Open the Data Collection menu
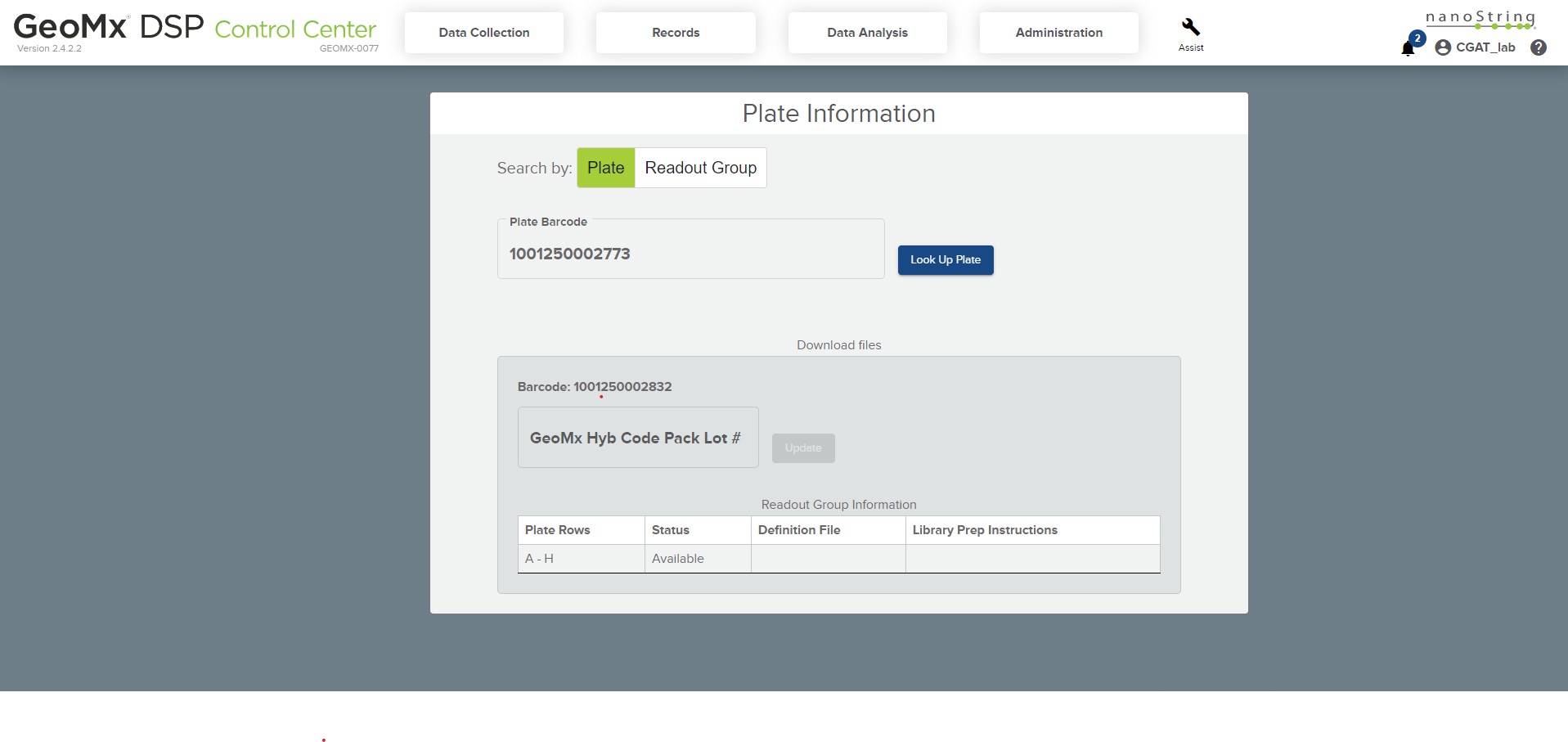The image size is (1568, 742). point(484,33)
